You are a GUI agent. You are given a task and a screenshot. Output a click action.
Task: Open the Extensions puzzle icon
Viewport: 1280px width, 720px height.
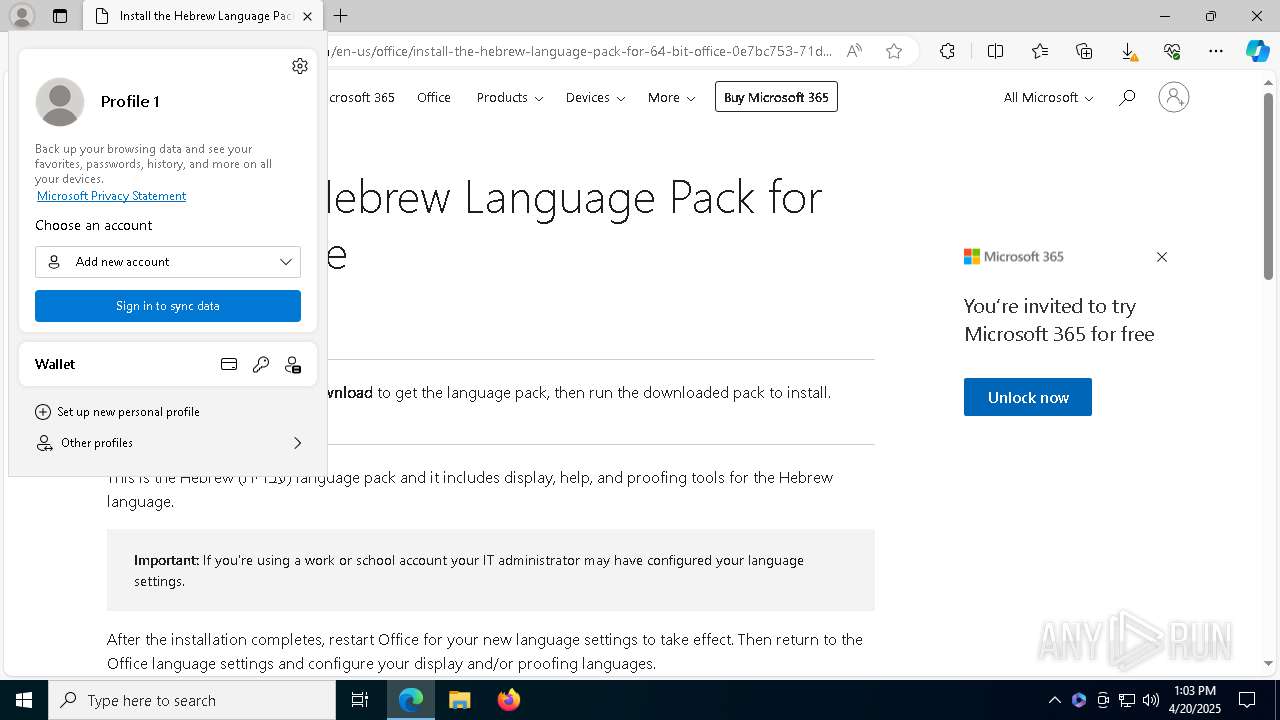pos(947,51)
